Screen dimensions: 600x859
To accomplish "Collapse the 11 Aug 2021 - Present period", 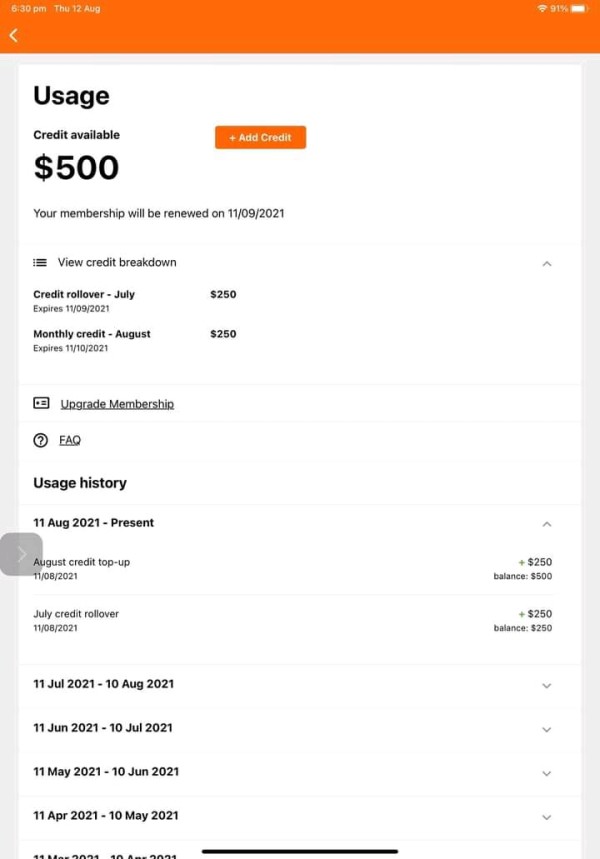I will [x=546, y=524].
